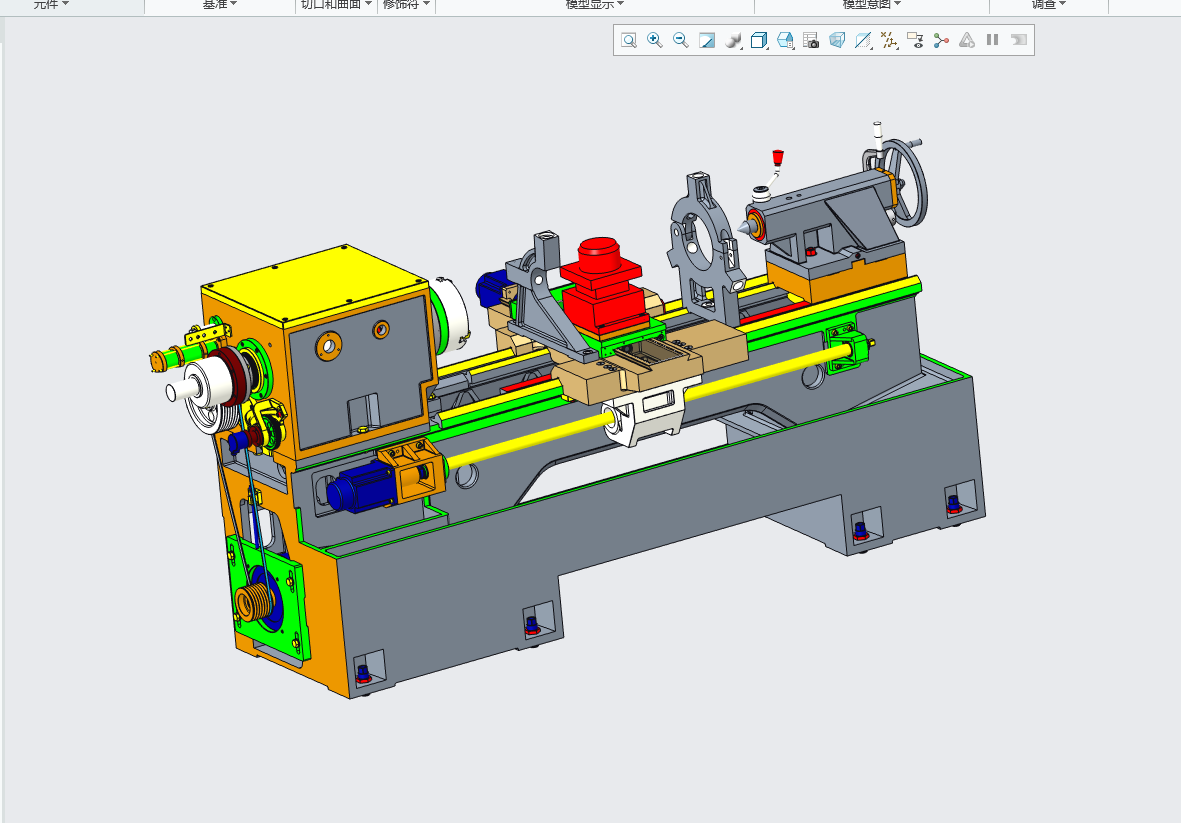This screenshot has width=1181, height=823.
Task: Toggle the Annotation Display icon
Action: 915,41
